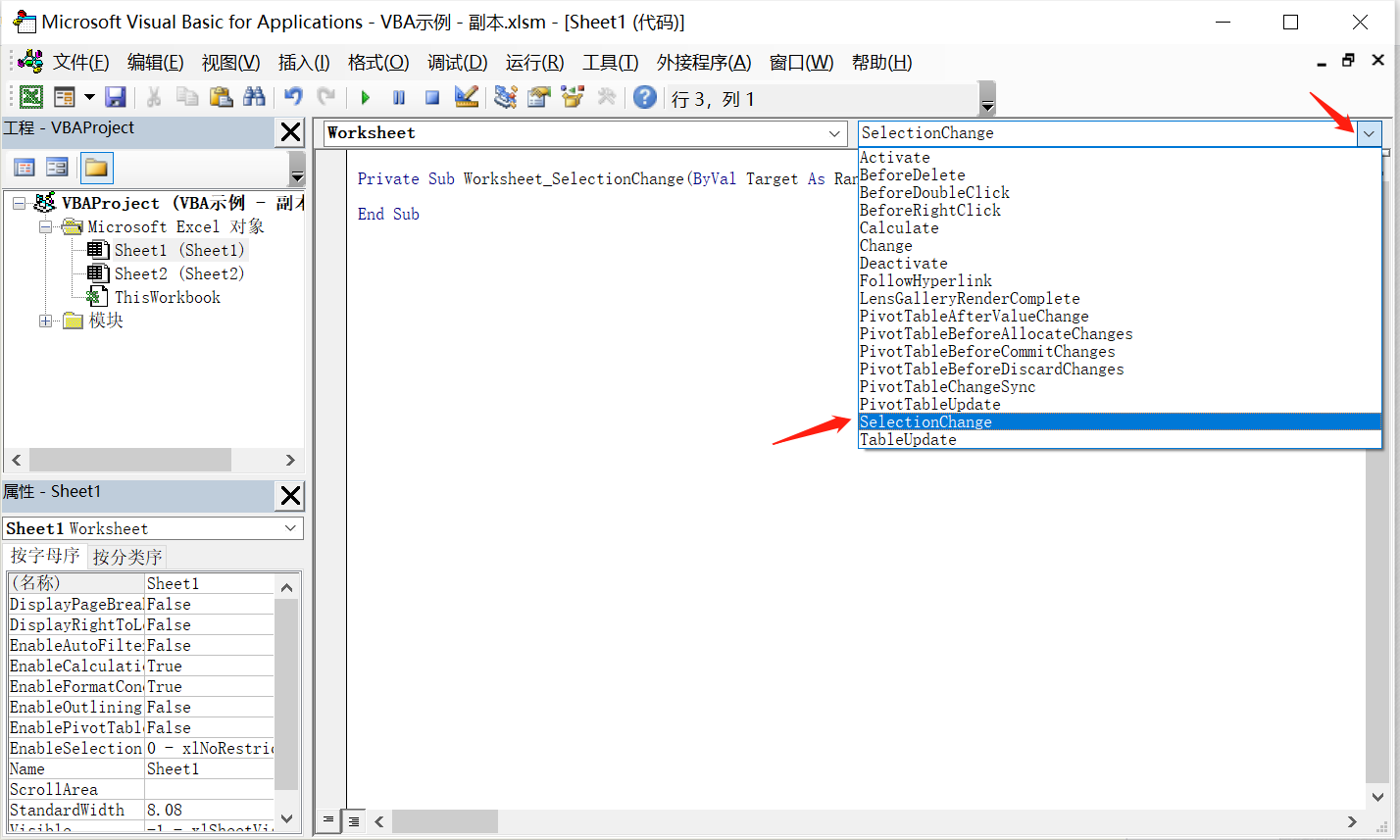
Task: Choose FollowHyperlink from the event list
Action: click(1120, 280)
